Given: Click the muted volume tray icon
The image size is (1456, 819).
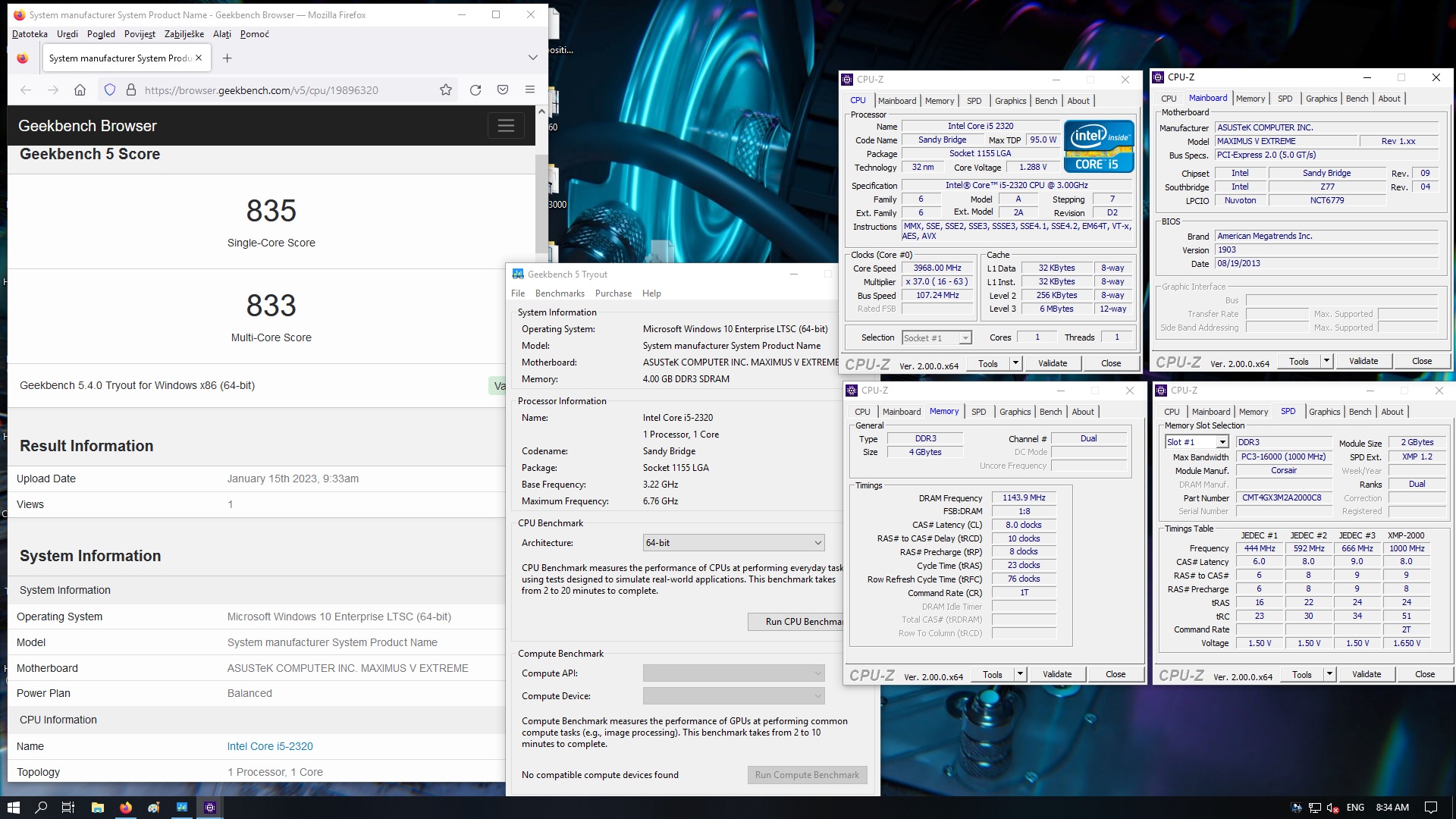Looking at the screenshot, I should [x=1333, y=808].
